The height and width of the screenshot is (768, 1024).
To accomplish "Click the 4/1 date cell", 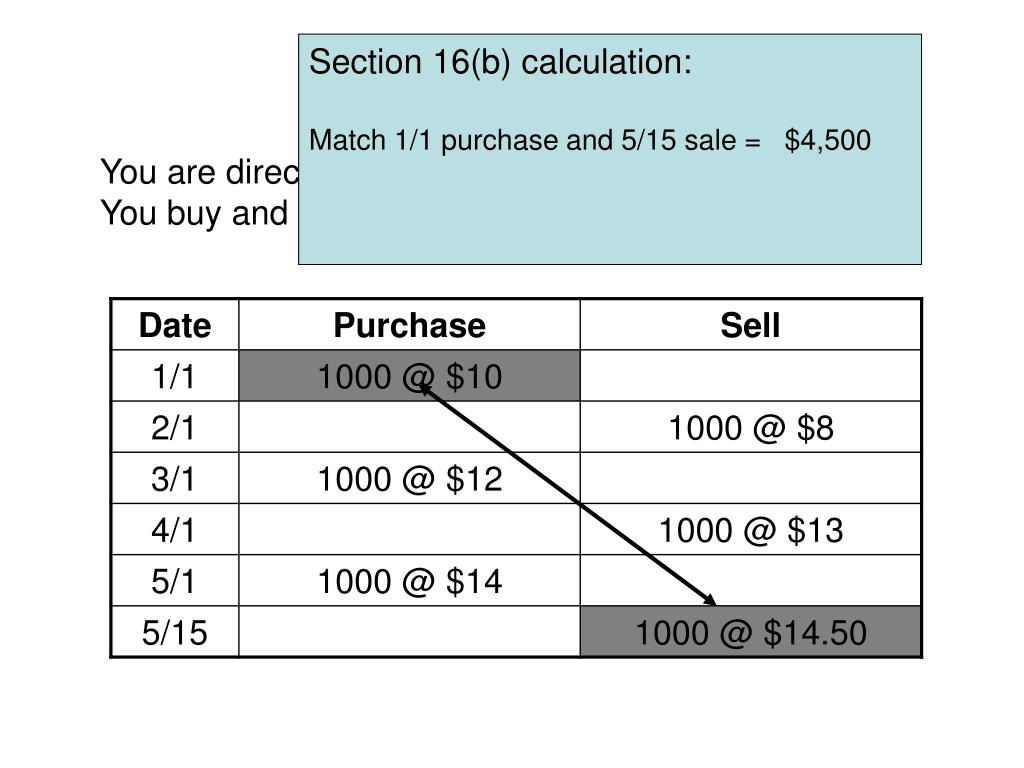I will [175, 529].
